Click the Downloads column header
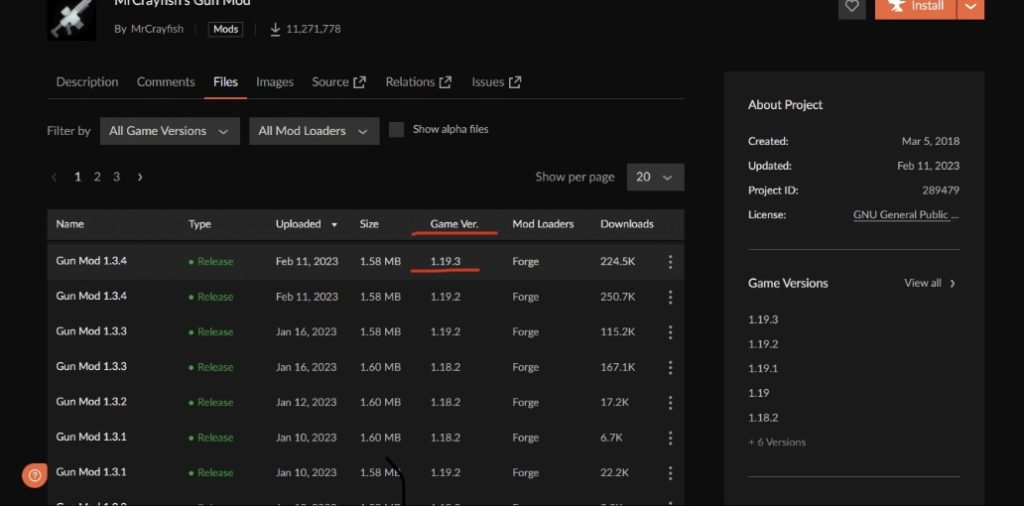Screen dimensions: 1024x506 pyautogui.click(x=627, y=224)
